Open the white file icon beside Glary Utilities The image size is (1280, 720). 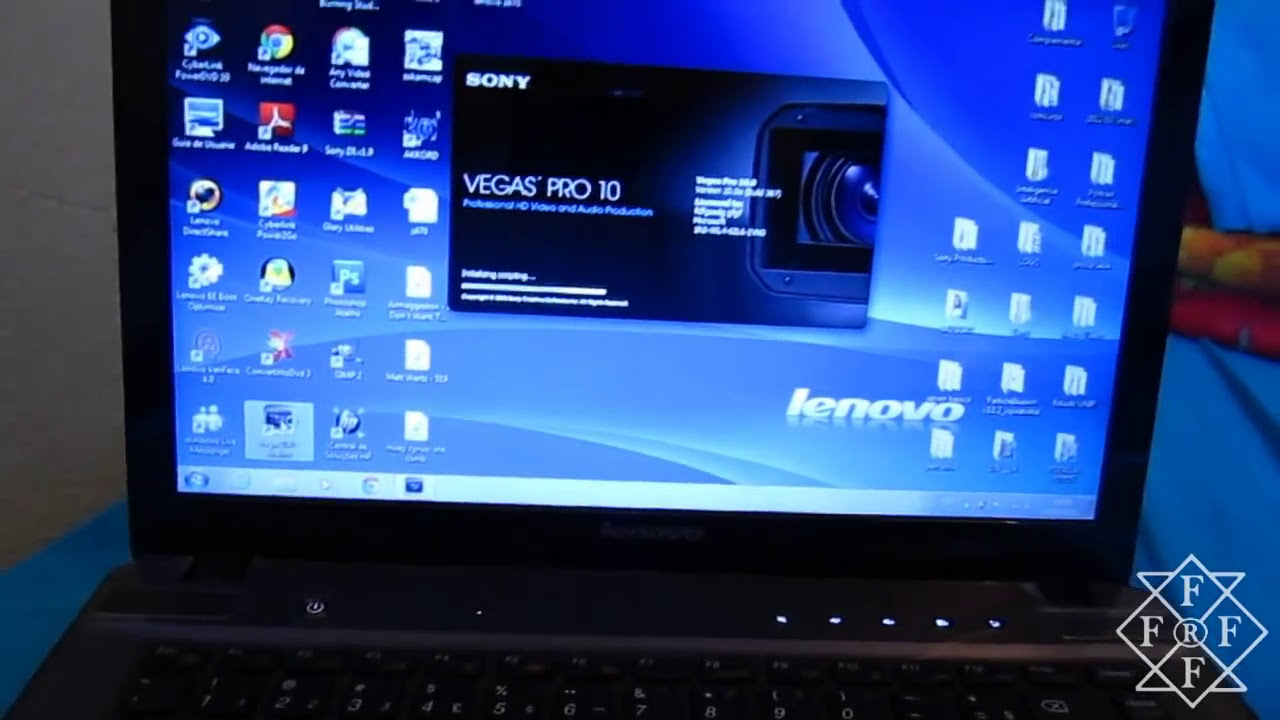420,211
